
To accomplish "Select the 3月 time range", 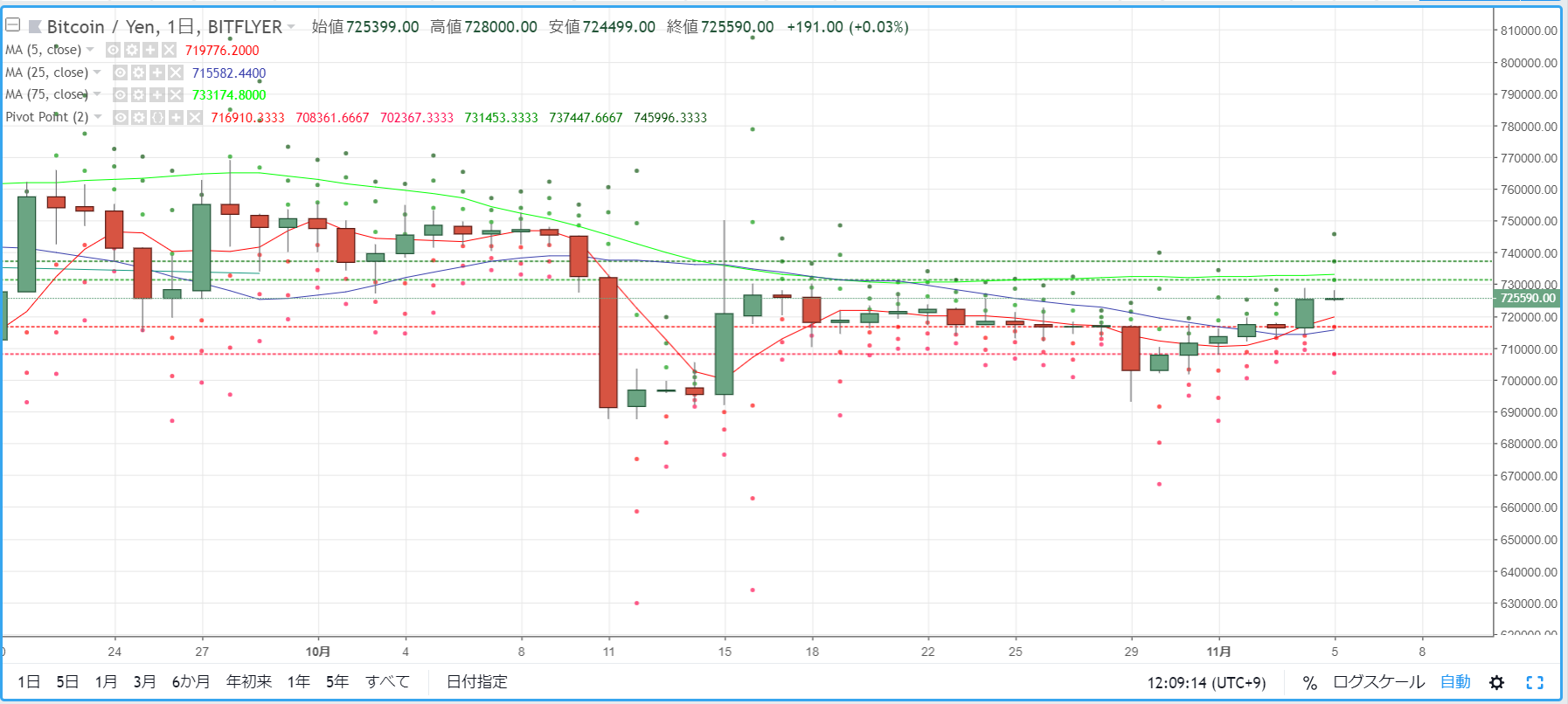I will 144,681.
